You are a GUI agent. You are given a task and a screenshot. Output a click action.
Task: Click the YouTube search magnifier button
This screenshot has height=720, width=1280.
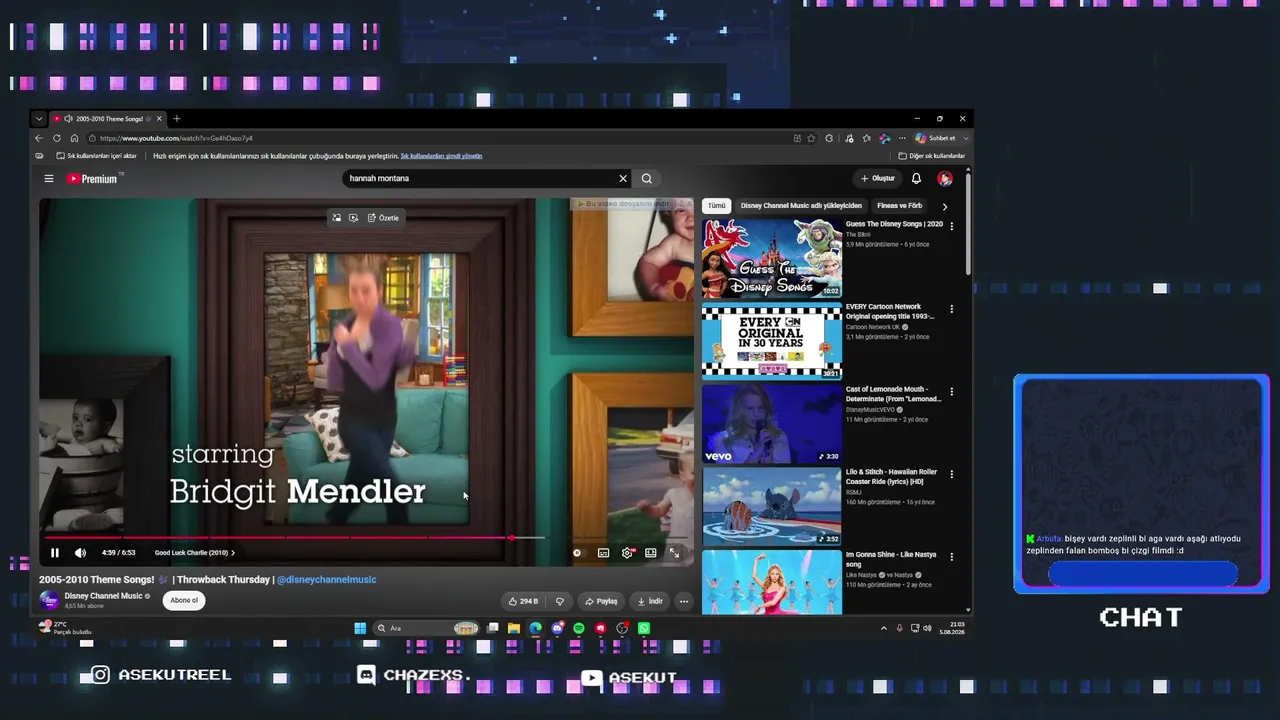point(647,179)
